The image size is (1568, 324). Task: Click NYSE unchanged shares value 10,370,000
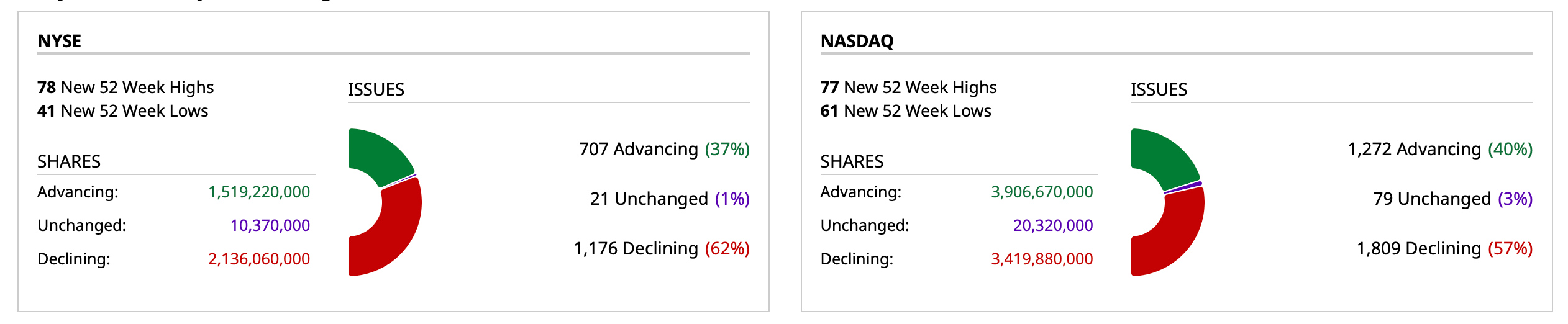tap(270, 226)
